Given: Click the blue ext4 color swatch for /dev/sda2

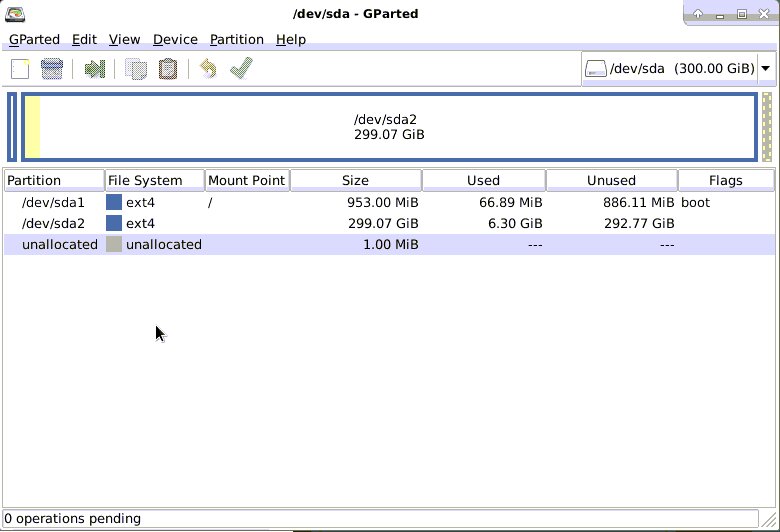Looking at the screenshot, I should coord(114,223).
